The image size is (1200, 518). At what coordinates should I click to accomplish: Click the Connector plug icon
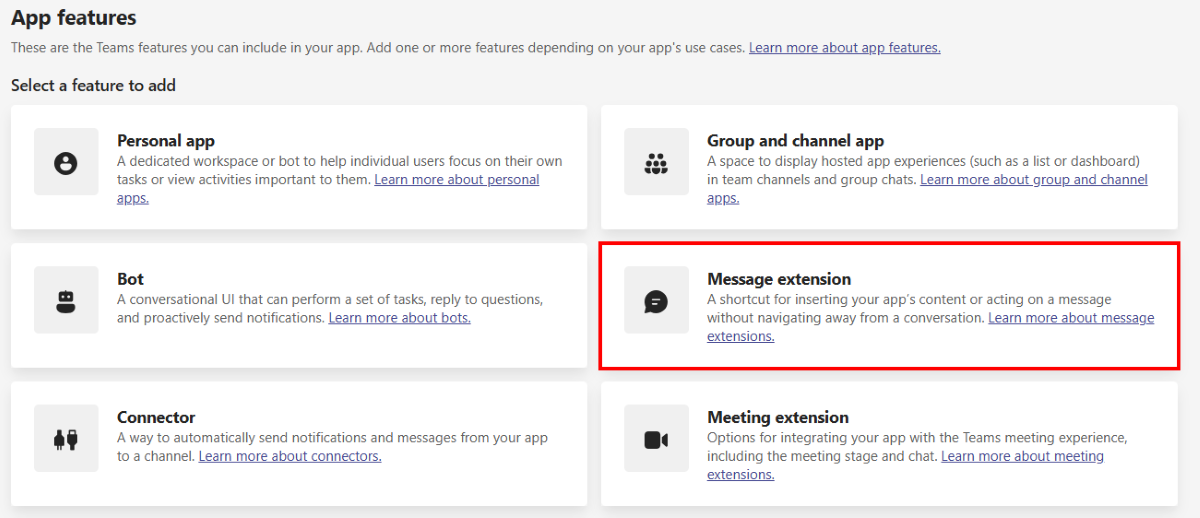[x=66, y=438]
